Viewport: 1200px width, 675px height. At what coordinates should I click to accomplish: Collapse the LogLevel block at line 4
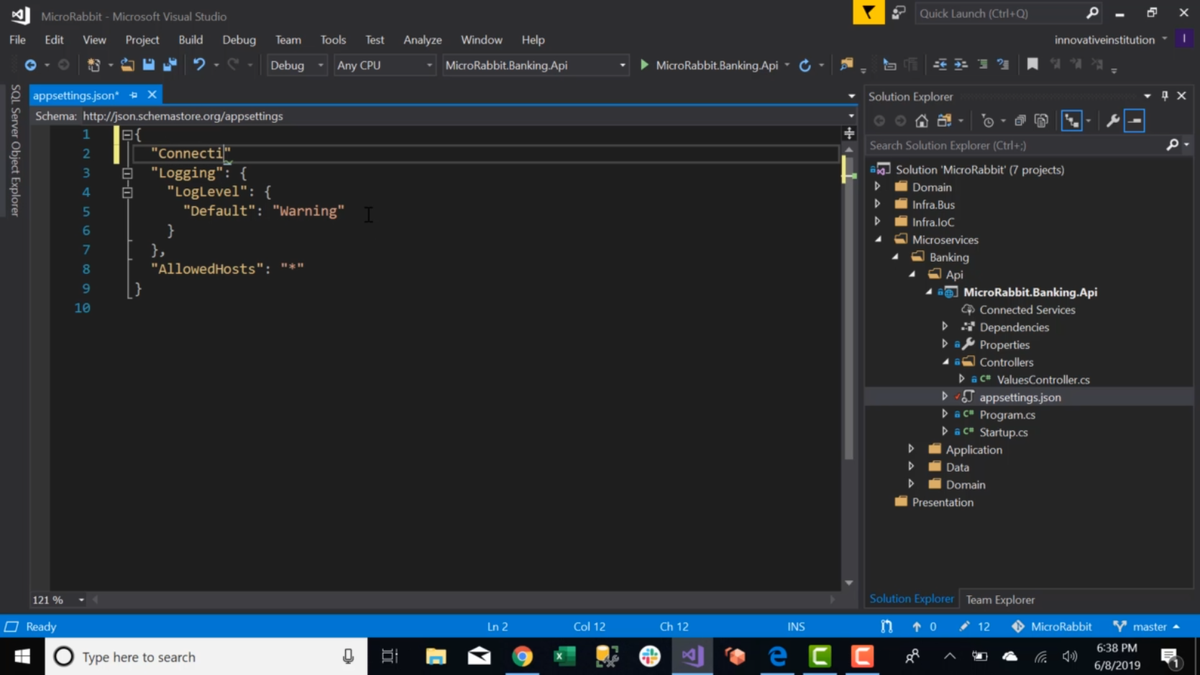(127, 192)
